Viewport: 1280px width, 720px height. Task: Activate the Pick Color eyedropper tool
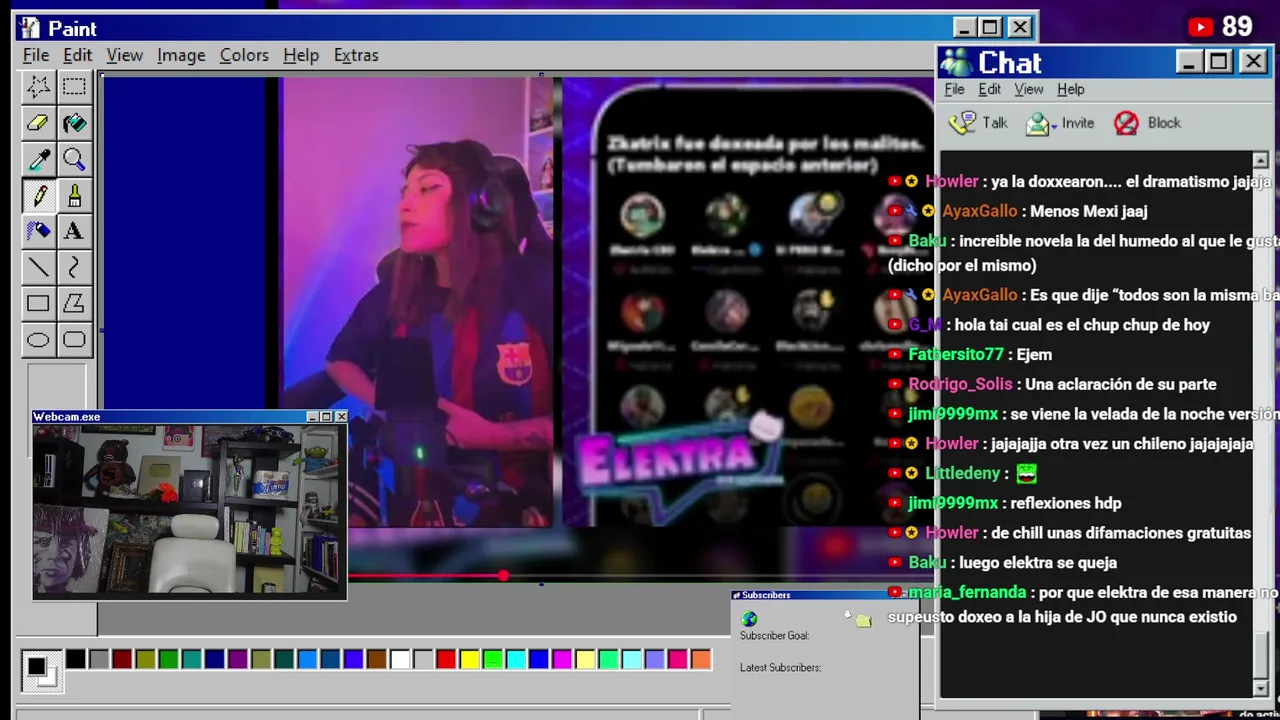point(38,159)
